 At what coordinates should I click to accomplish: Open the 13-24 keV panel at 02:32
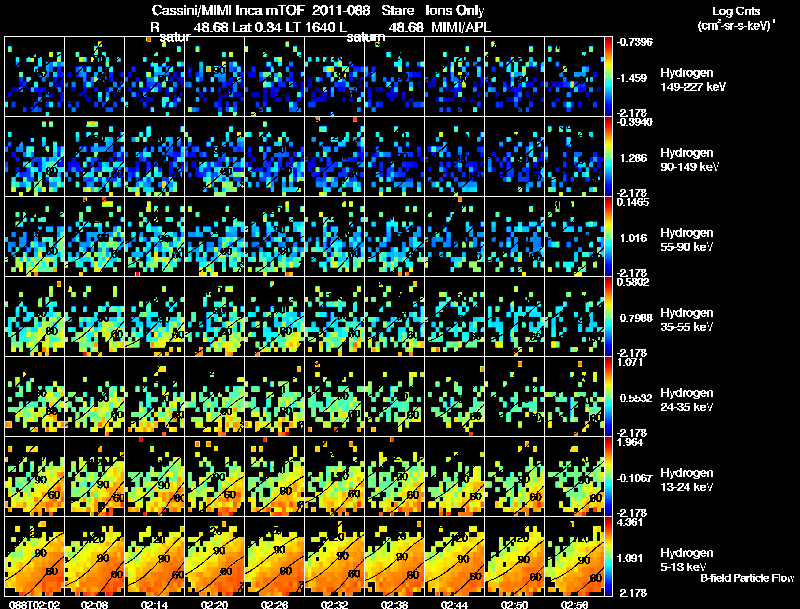(x=334, y=477)
